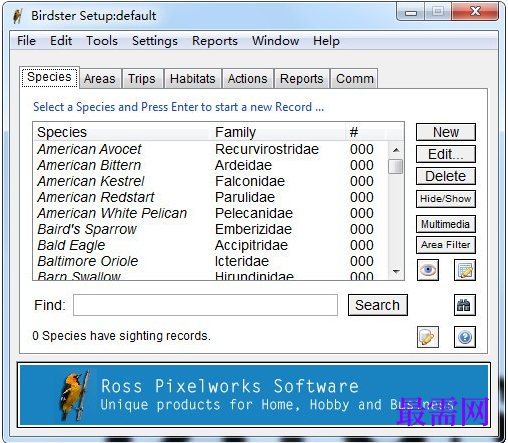The height and width of the screenshot is (443, 508).
Task: Open the Settings menu
Action: point(155,41)
